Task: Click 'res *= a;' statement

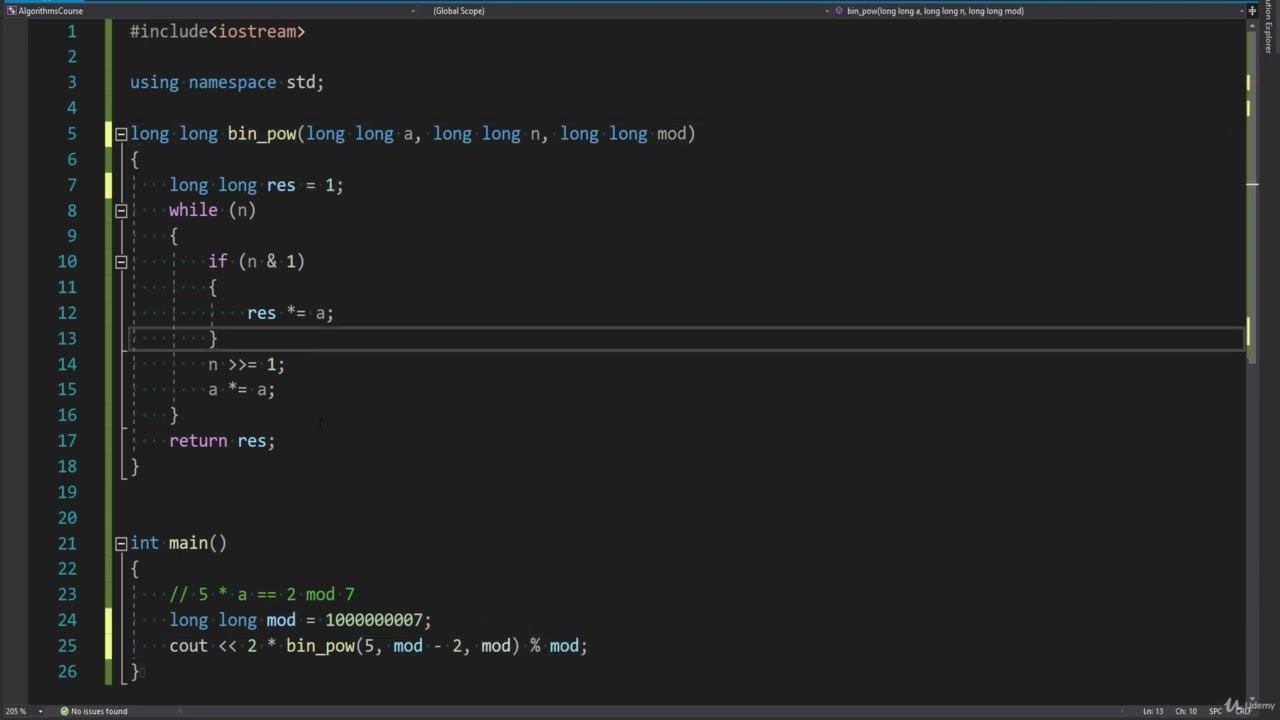Action: click(x=290, y=313)
